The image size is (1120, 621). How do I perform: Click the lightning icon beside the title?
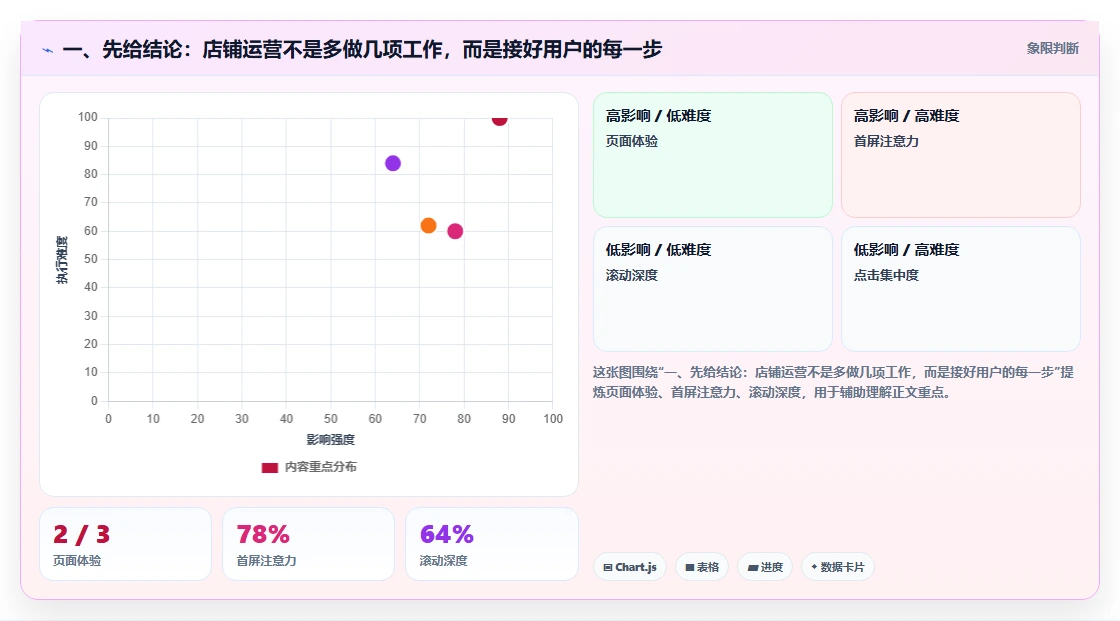click(x=48, y=50)
